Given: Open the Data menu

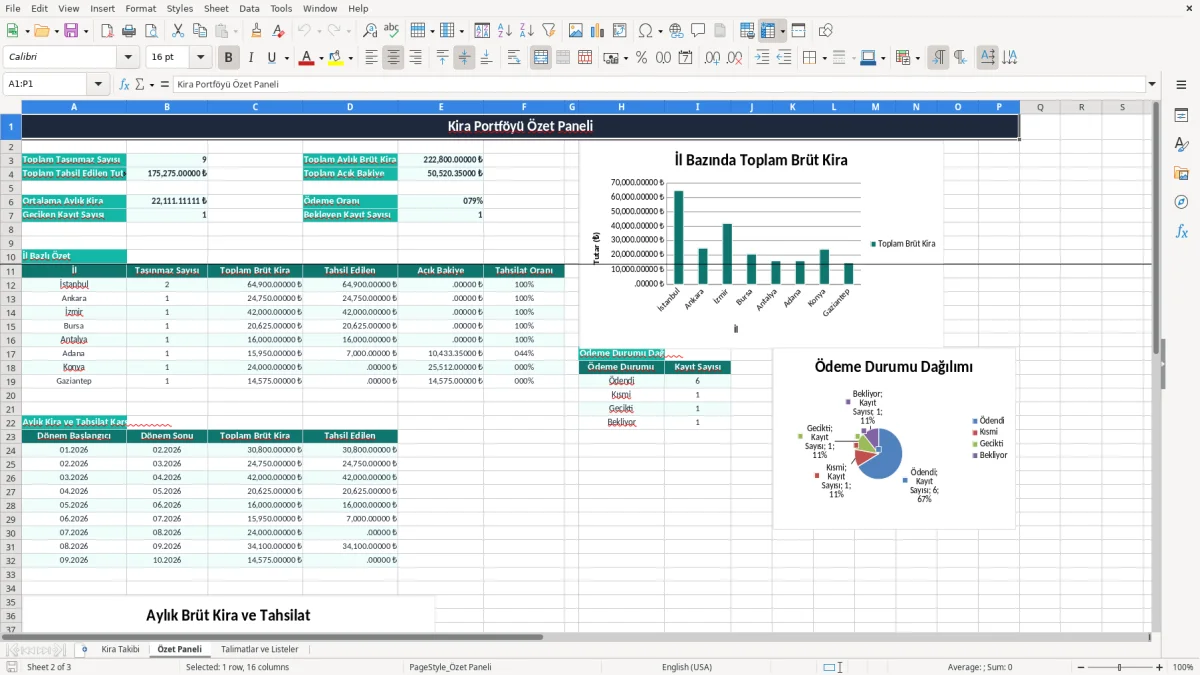Looking at the screenshot, I should pyautogui.click(x=249, y=8).
